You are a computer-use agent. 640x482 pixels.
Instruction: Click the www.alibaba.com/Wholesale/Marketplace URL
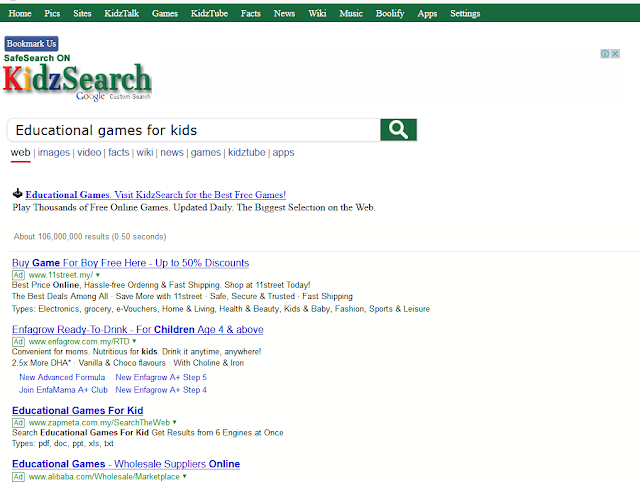click(104, 477)
